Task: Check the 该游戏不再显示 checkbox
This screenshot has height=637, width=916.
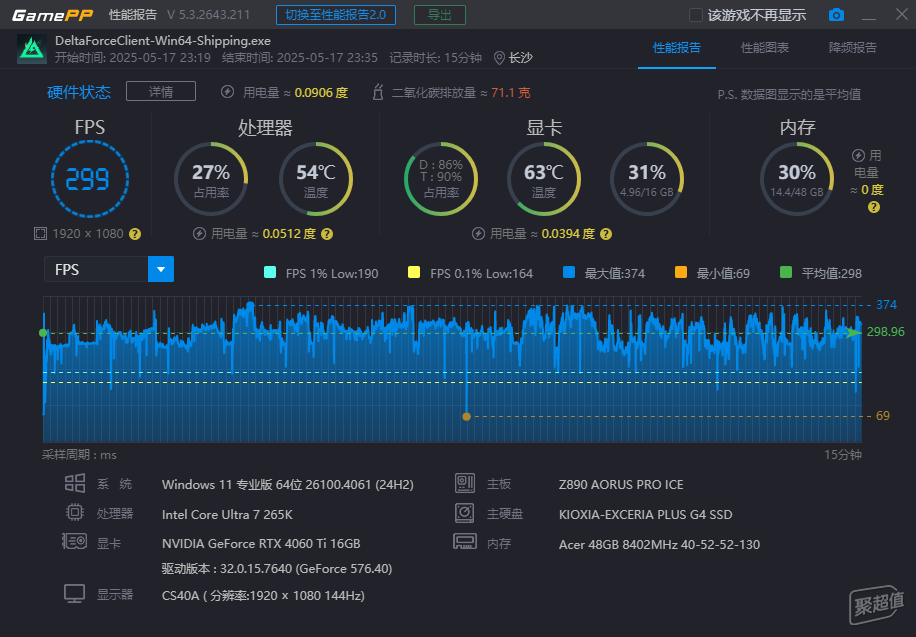Action: coord(696,15)
